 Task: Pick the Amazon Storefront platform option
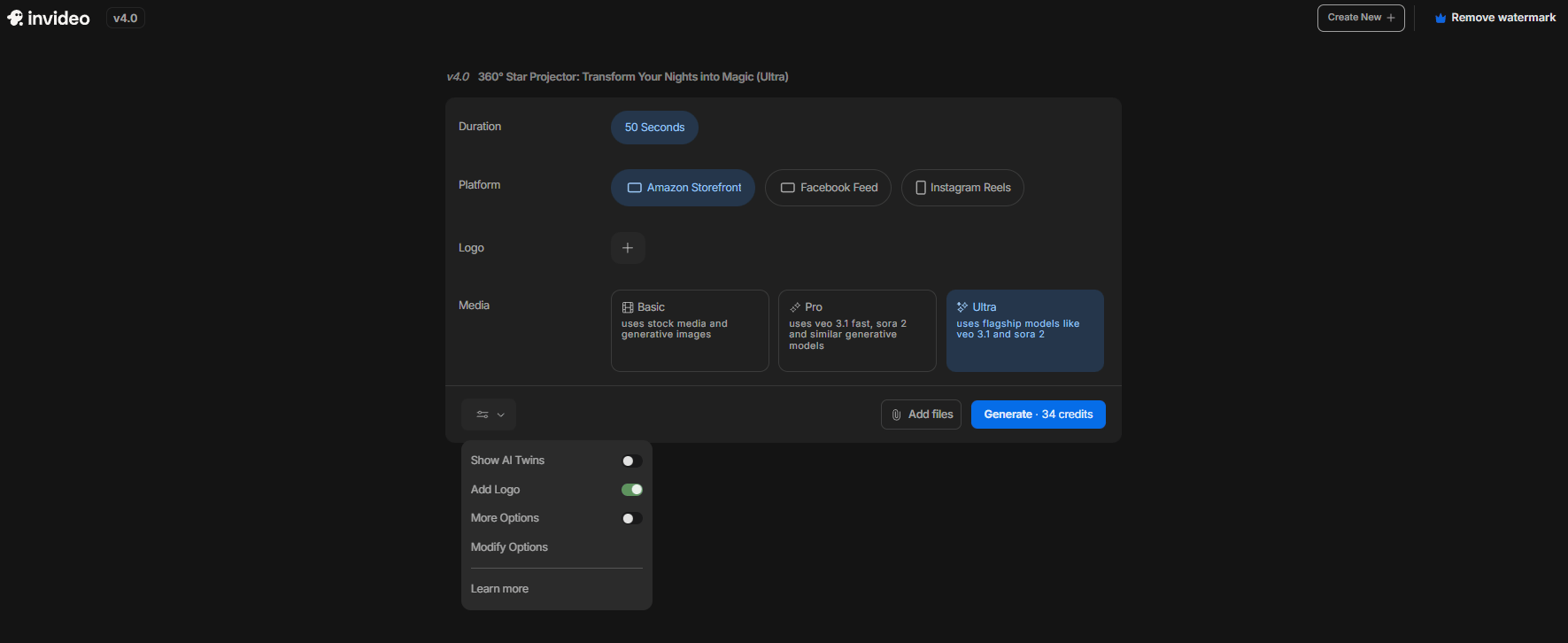683,188
